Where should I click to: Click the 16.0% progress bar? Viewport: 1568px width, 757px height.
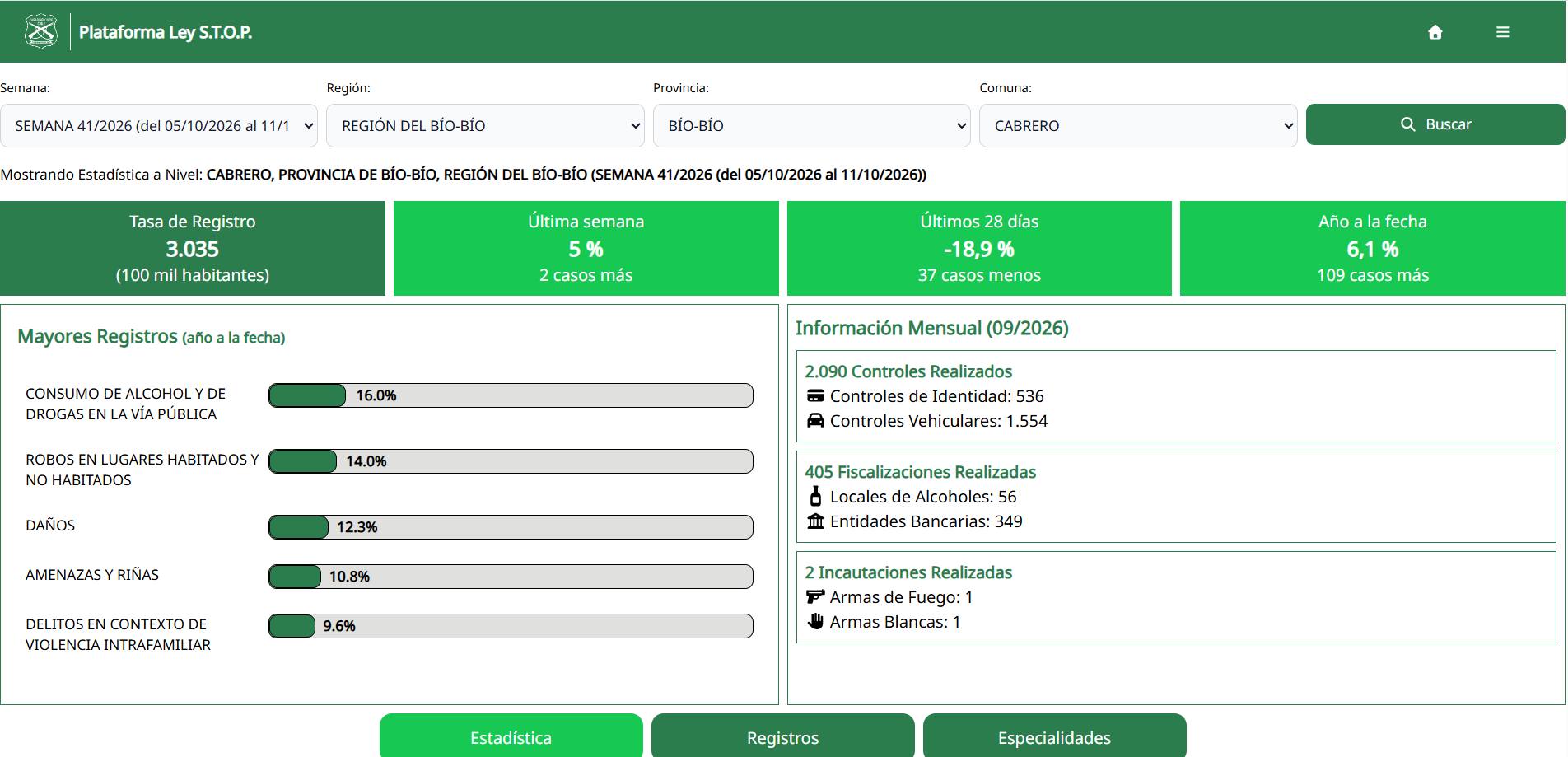click(511, 395)
